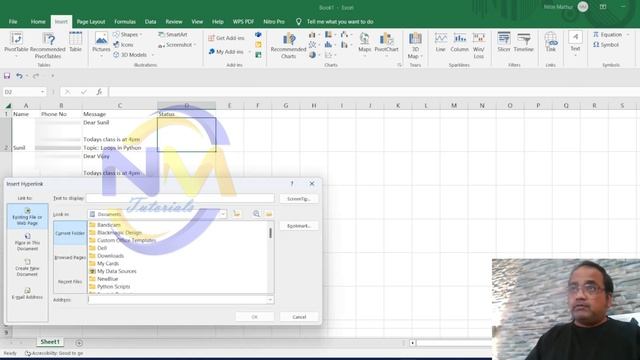Image resolution: width=640 pixels, height=360 pixels.
Task: Cancel the Insert Hyperlink dialog
Action: click(299, 317)
